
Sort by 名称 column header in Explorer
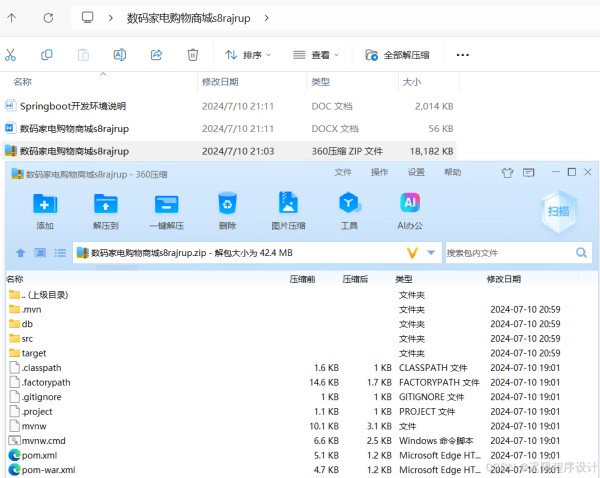[23, 82]
